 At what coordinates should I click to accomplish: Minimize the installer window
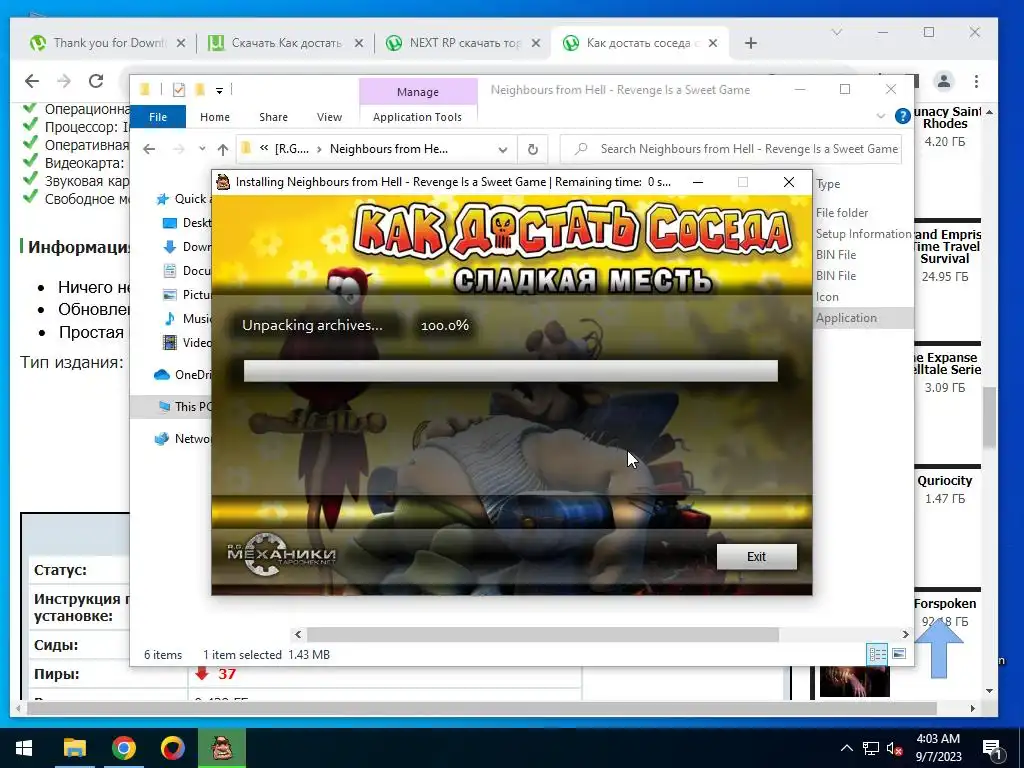click(x=698, y=182)
